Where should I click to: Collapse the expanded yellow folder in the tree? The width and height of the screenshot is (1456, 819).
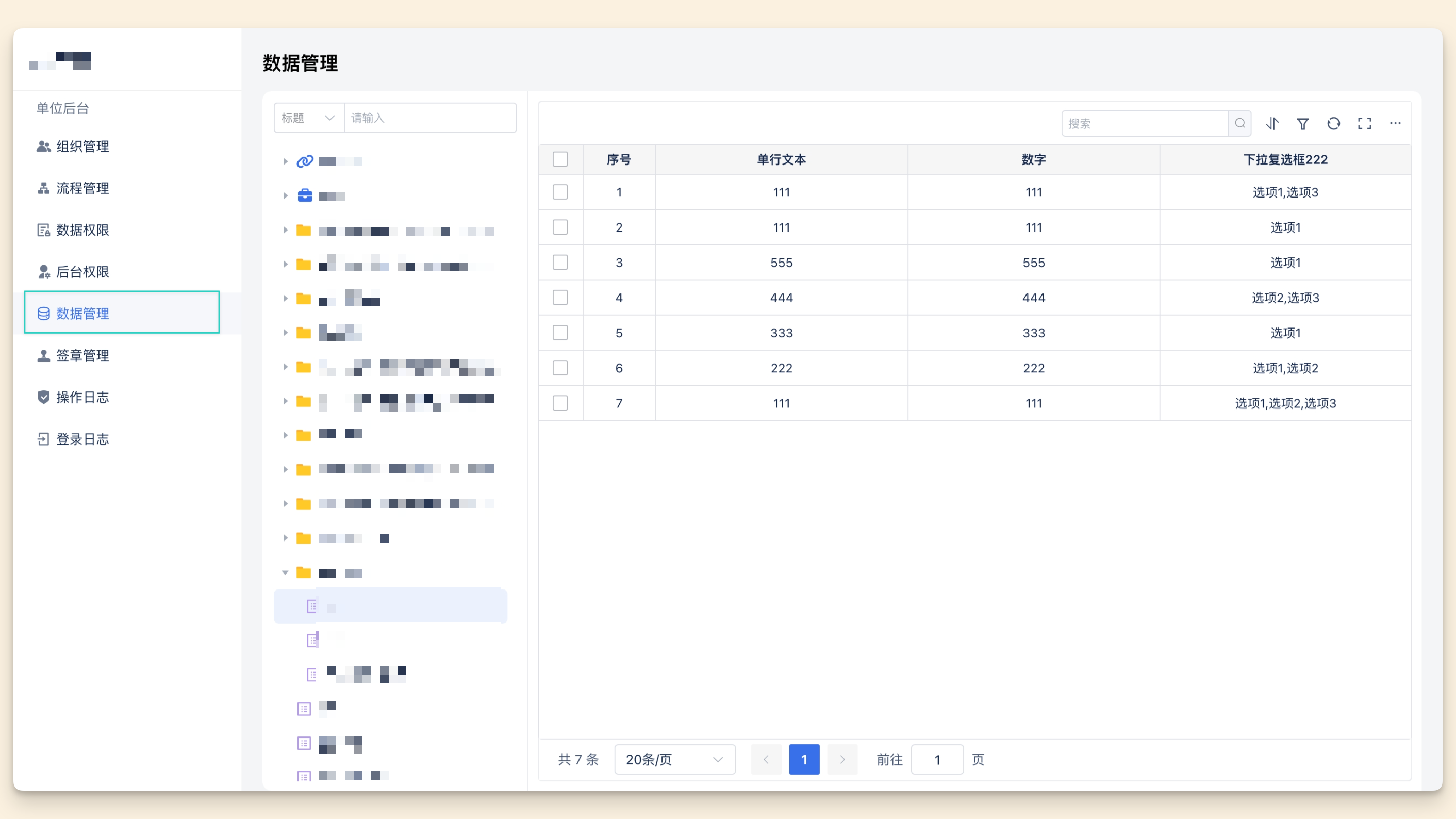[x=286, y=573]
